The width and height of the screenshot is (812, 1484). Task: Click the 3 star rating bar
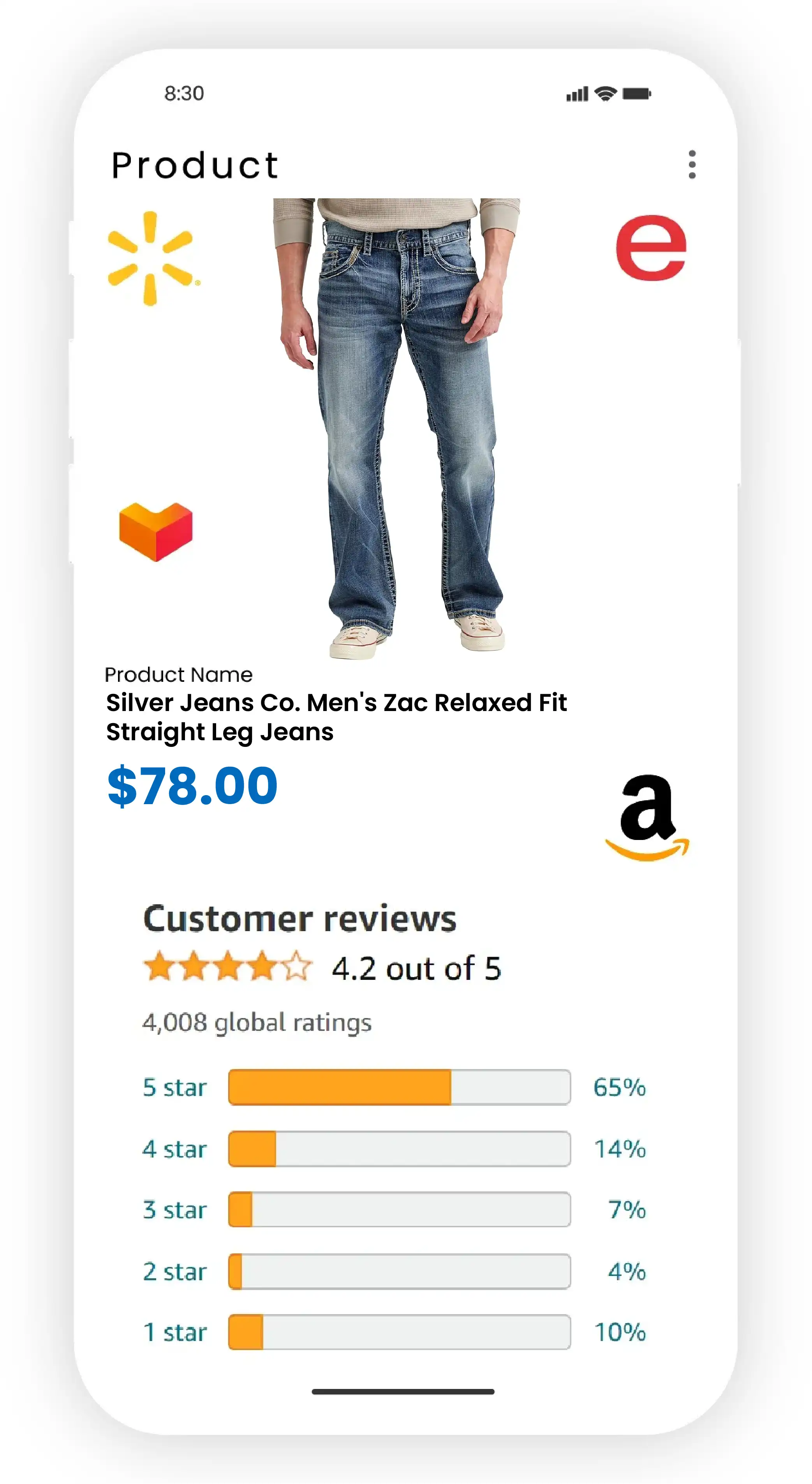(x=399, y=1209)
